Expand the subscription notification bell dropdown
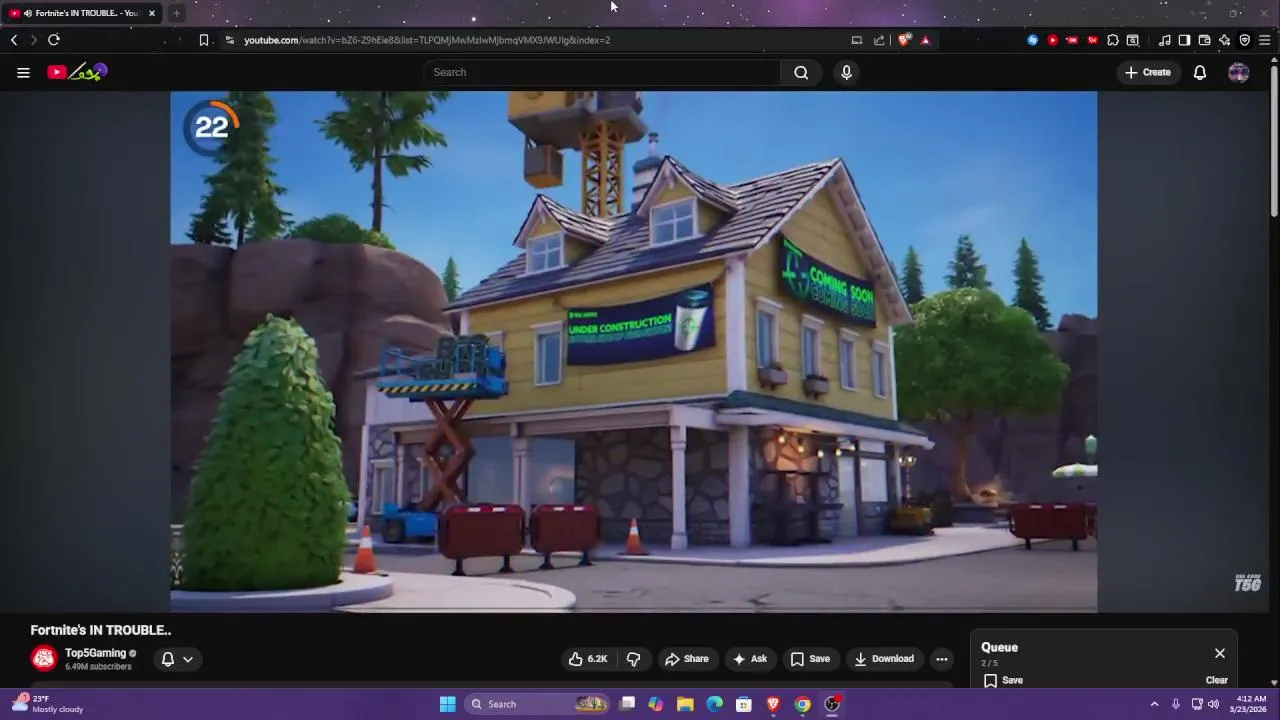1280x720 pixels. pos(176,659)
